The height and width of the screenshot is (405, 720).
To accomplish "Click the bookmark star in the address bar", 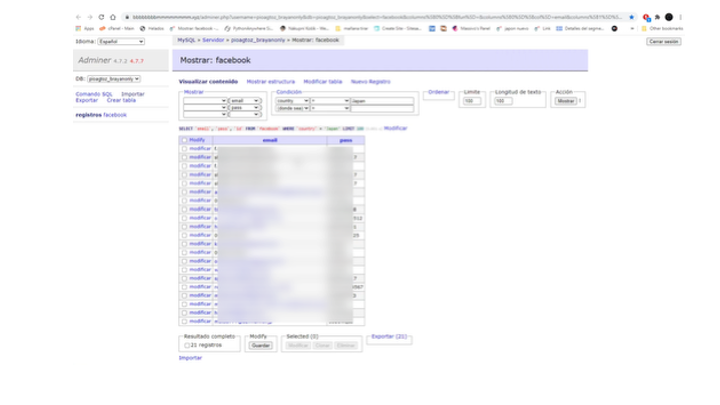I will [x=631, y=17].
